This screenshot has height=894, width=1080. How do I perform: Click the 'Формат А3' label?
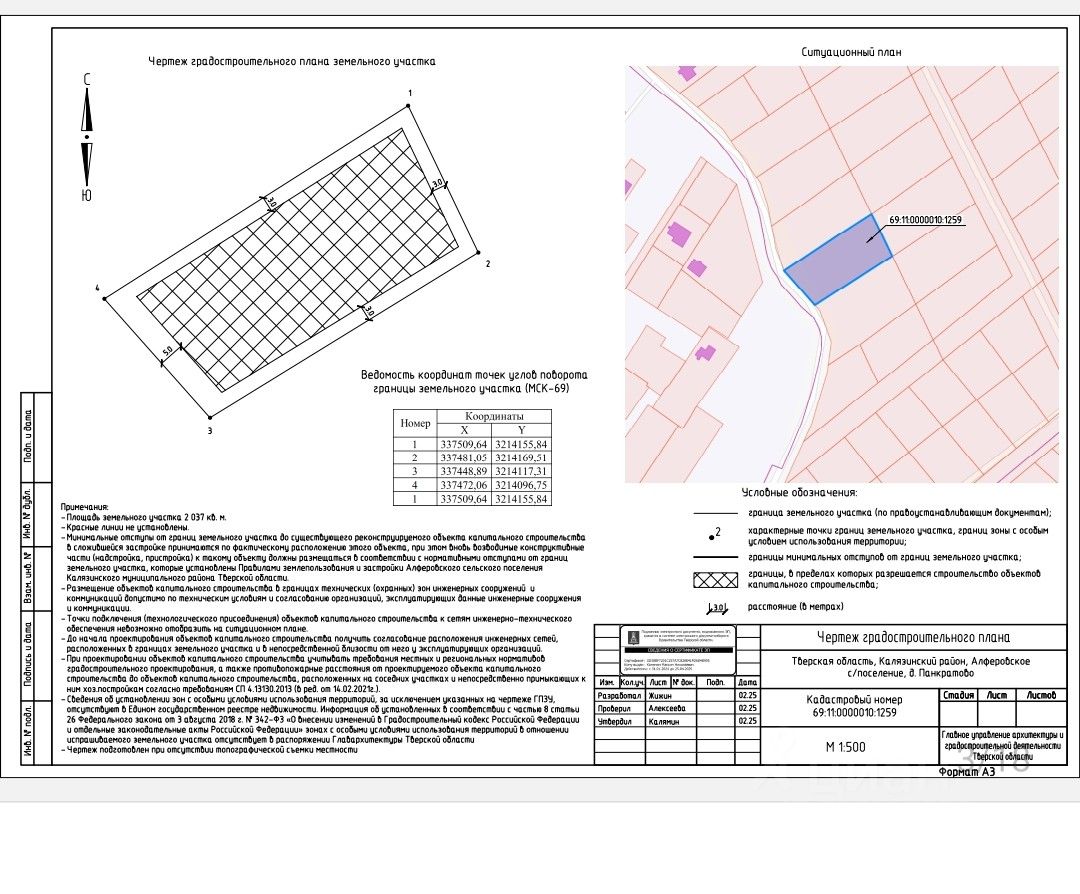pyautogui.click(x=966, y=772)
